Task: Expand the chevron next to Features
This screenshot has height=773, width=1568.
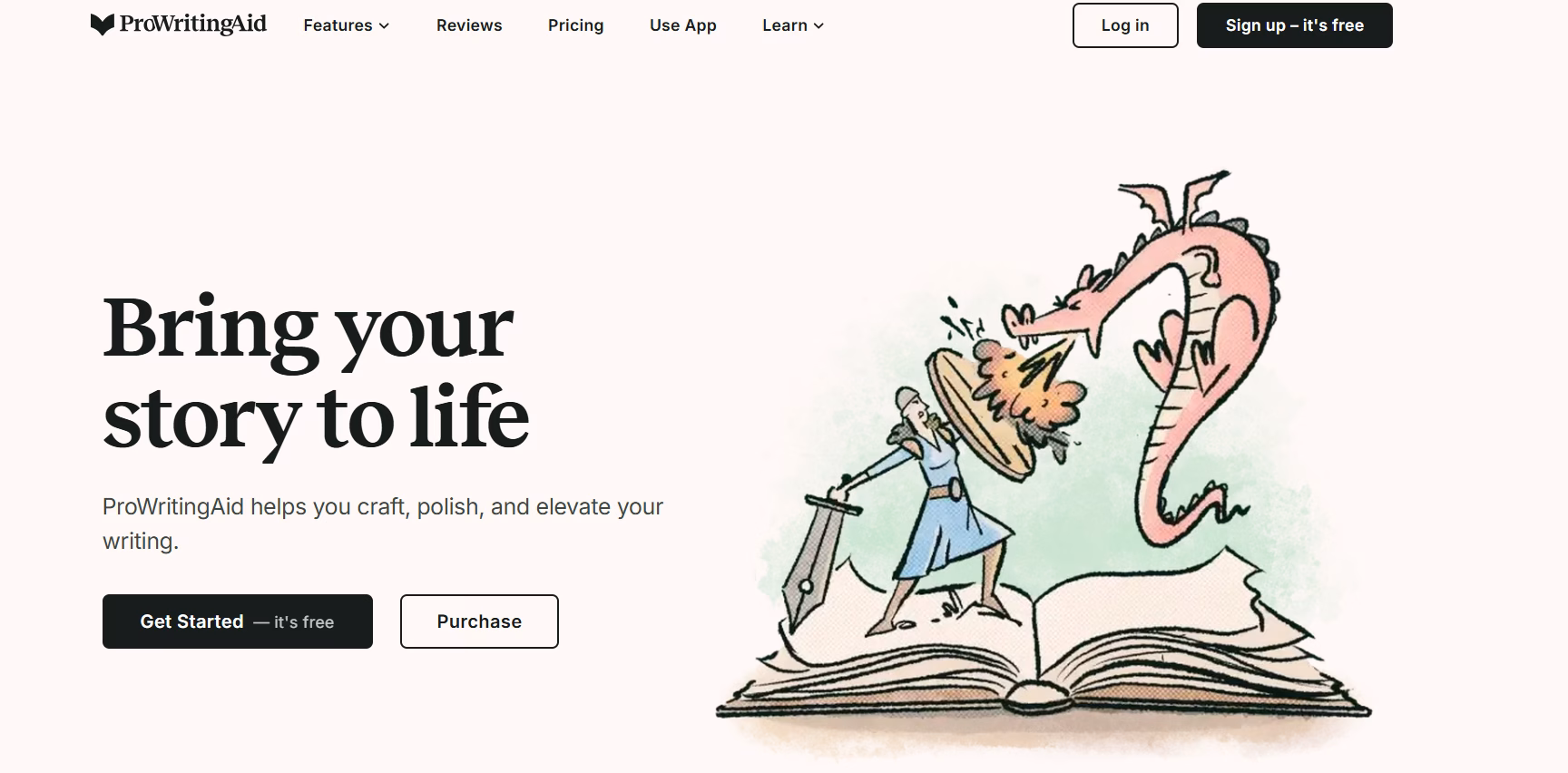Action: pyautogui.click(x=384, y=26)
